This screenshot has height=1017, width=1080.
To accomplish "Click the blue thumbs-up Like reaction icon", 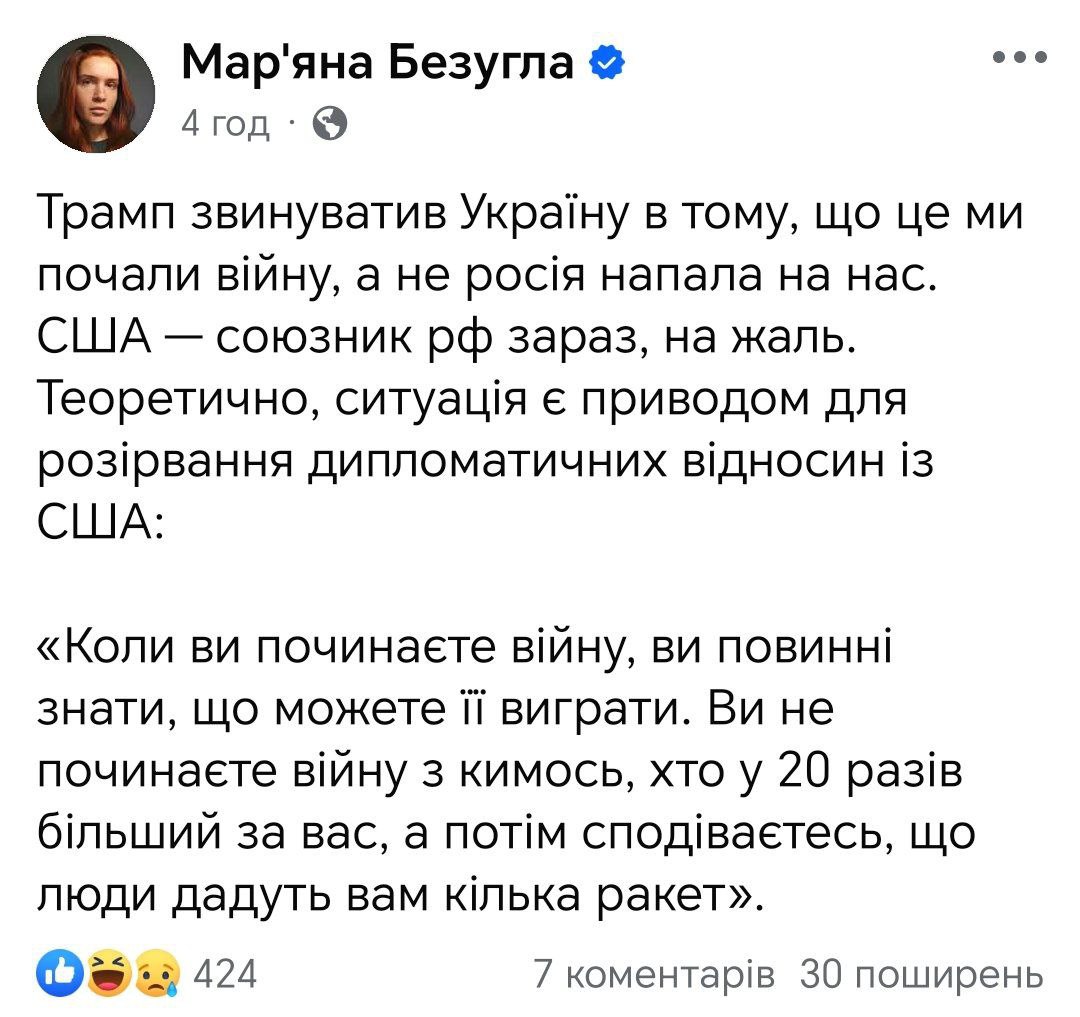I will click(x=58, y=971).
